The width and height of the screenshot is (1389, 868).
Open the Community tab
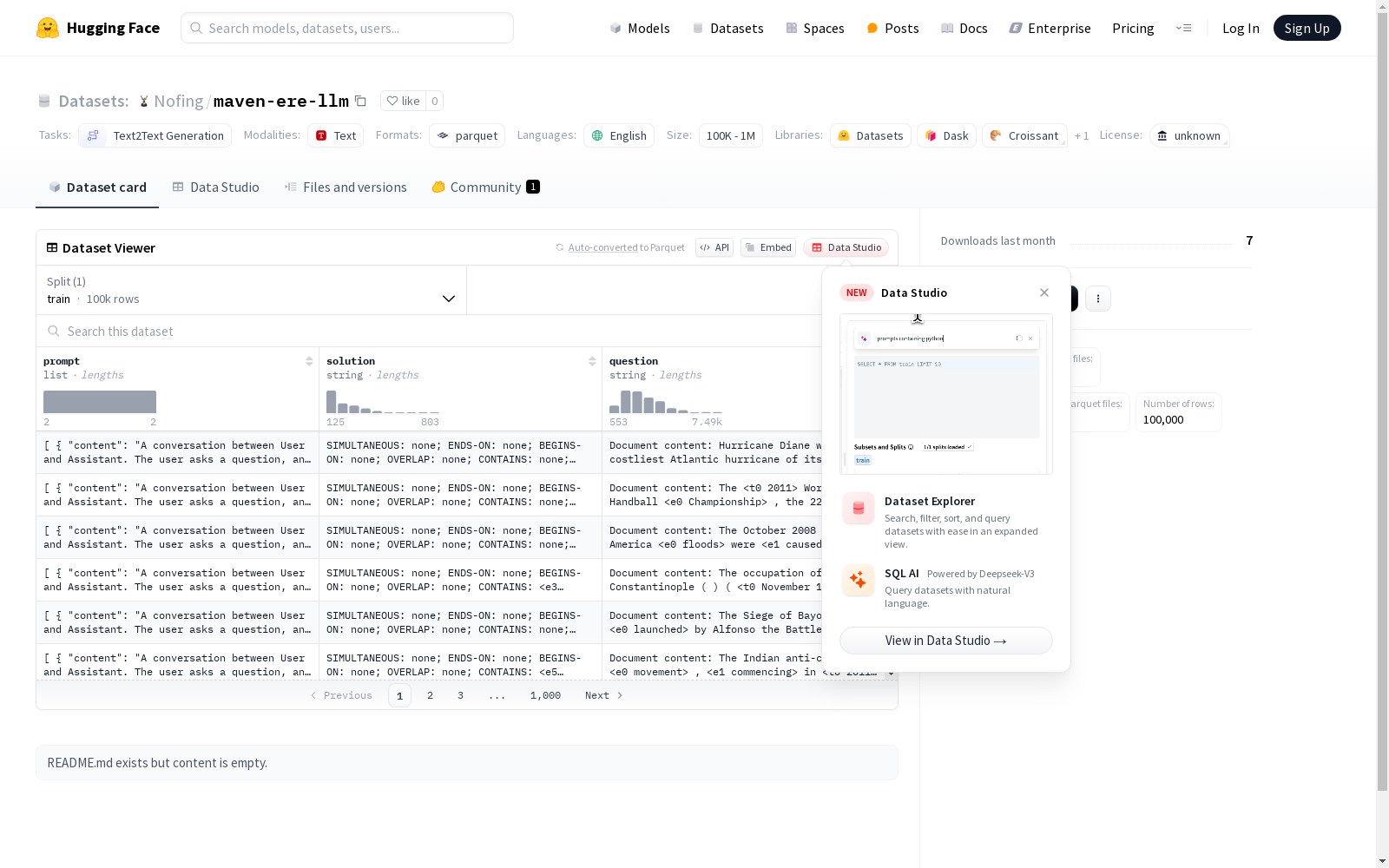486,187
